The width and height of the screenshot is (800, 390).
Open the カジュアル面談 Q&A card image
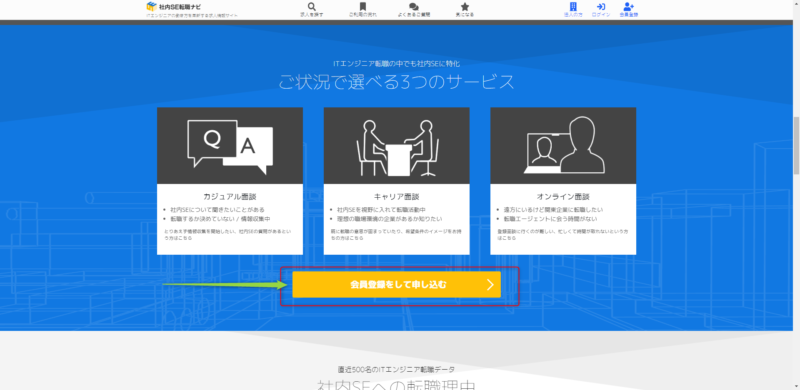(x=230, y=145)
